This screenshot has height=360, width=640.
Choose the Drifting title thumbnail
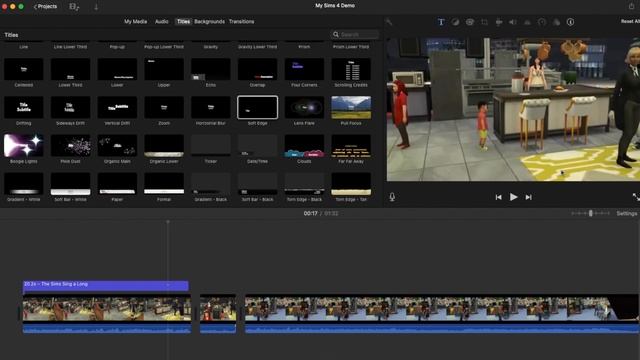click(24, 107)
